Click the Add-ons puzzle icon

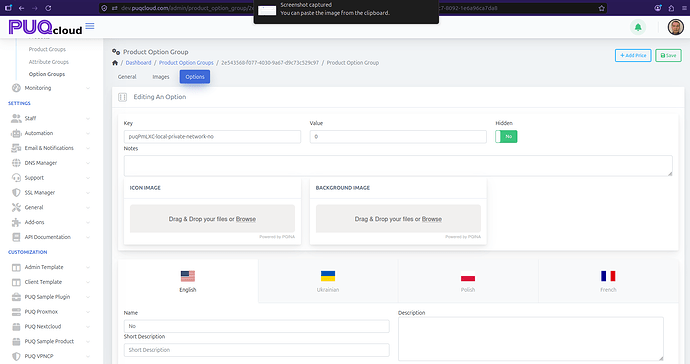(16, 222)
